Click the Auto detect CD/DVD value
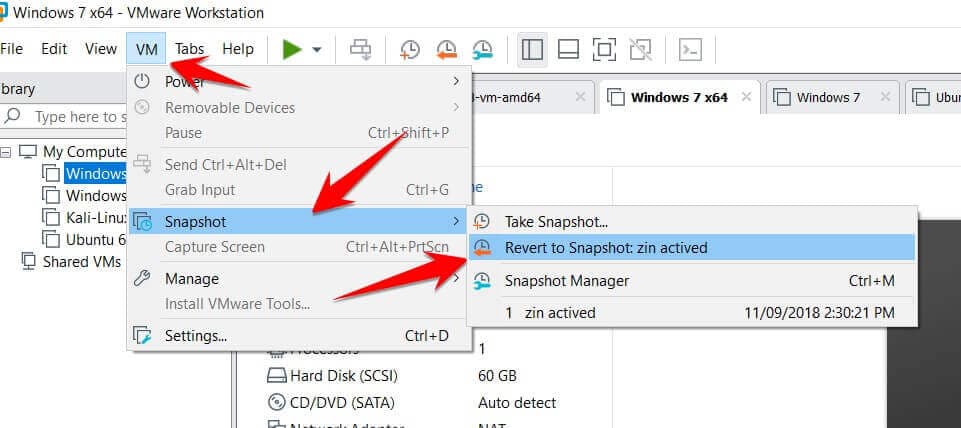 [x=517, y=403]
